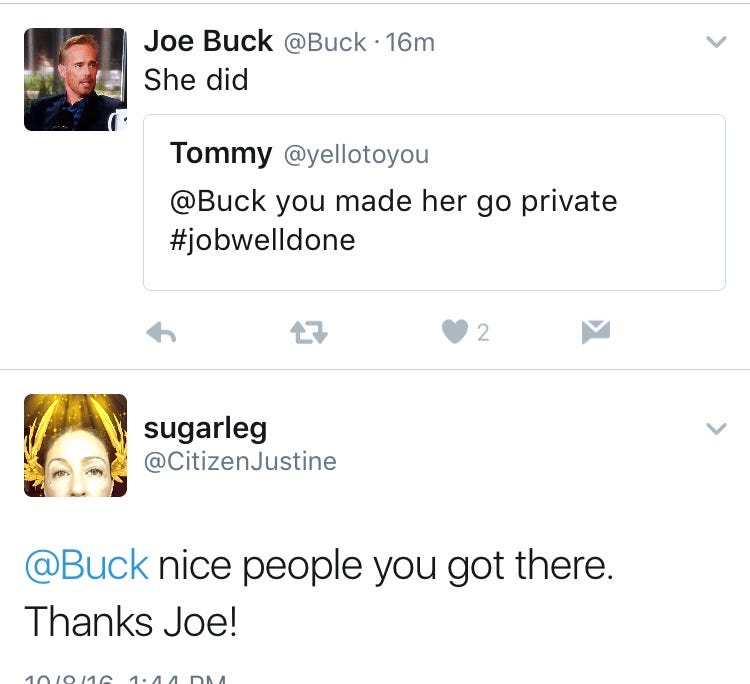Open sugarleg's profile avatar
This screenshot has height=684, width=750.
[75, 445]
